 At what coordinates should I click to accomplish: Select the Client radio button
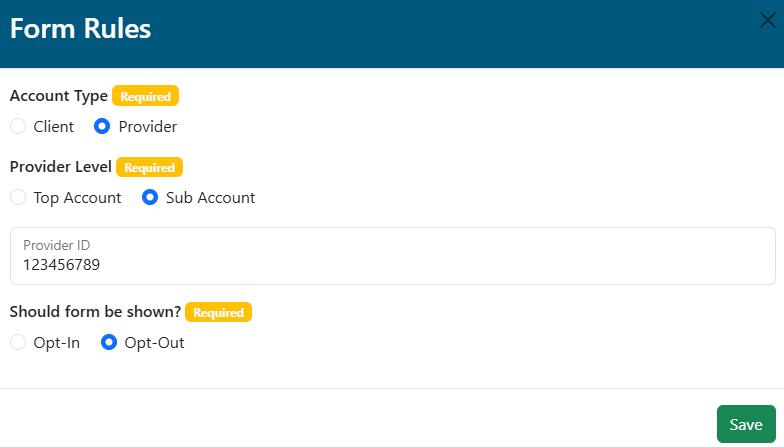(18, 127)
